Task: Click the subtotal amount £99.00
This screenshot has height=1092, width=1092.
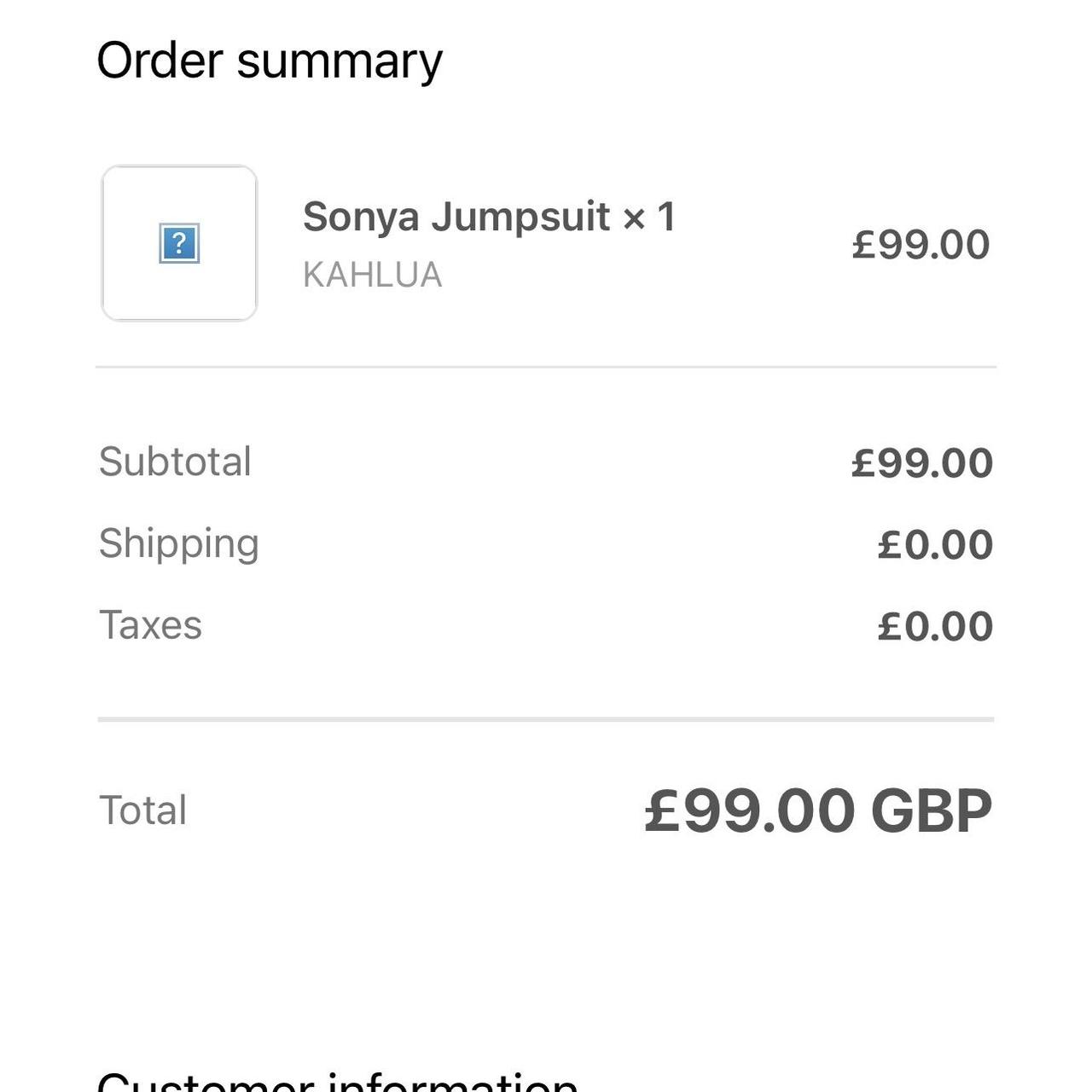Action: coord(922,463)
